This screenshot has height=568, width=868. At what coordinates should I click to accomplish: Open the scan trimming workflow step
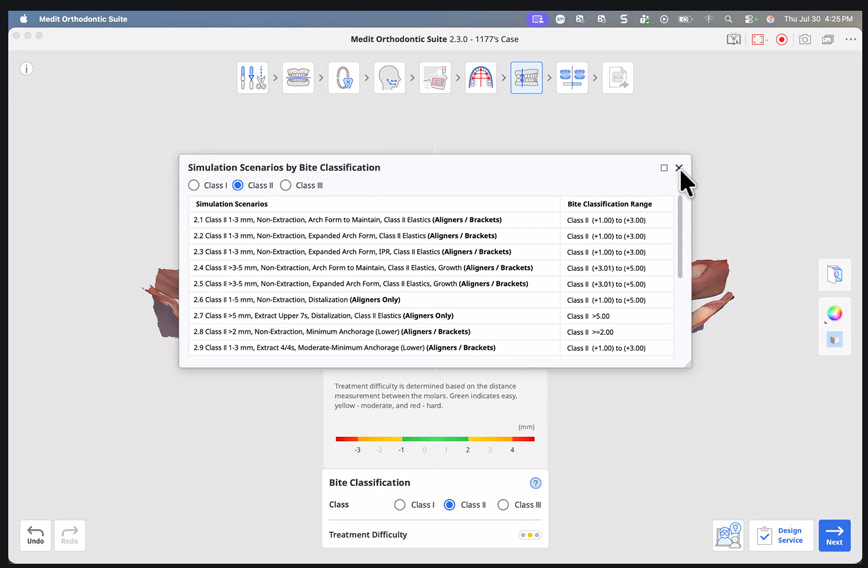tap(252, 78)
